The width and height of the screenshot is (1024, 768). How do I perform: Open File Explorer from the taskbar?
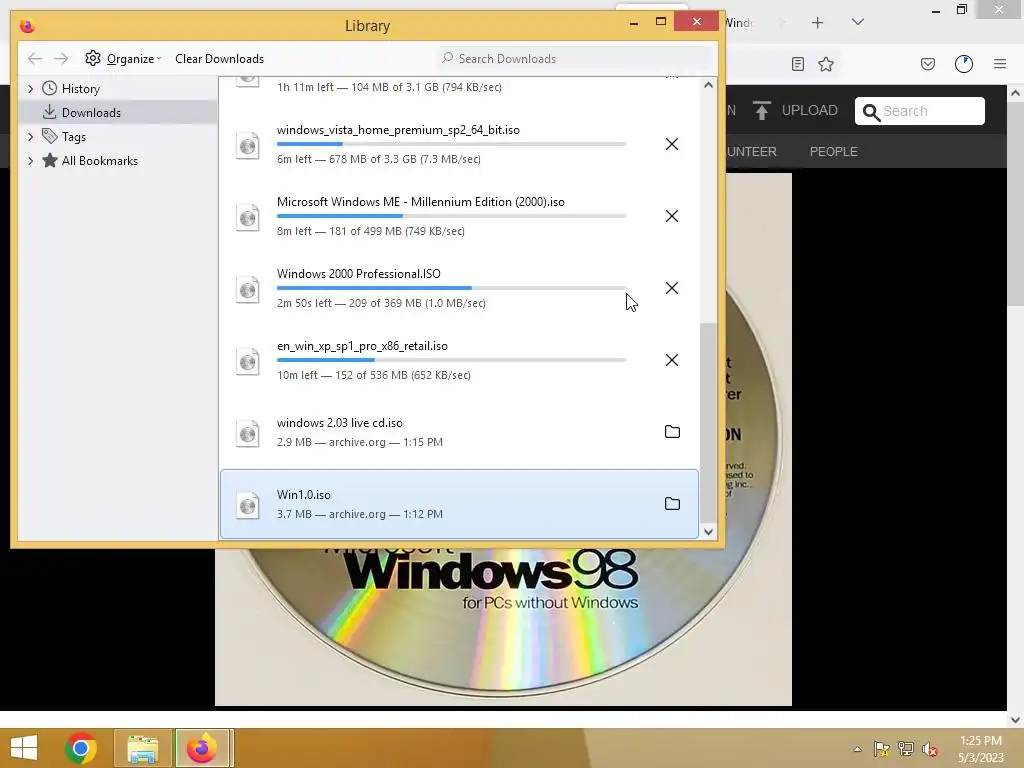click(143, 748)
